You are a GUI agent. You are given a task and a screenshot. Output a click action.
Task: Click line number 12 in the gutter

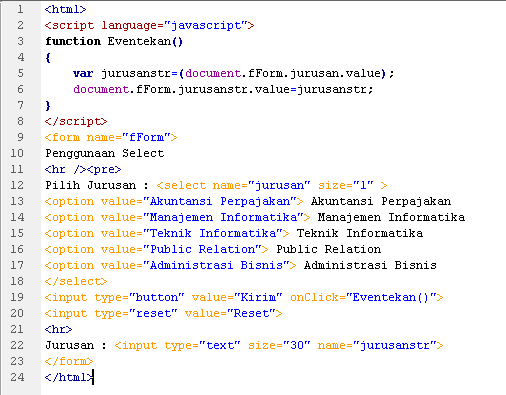click(x=17, y=185)
